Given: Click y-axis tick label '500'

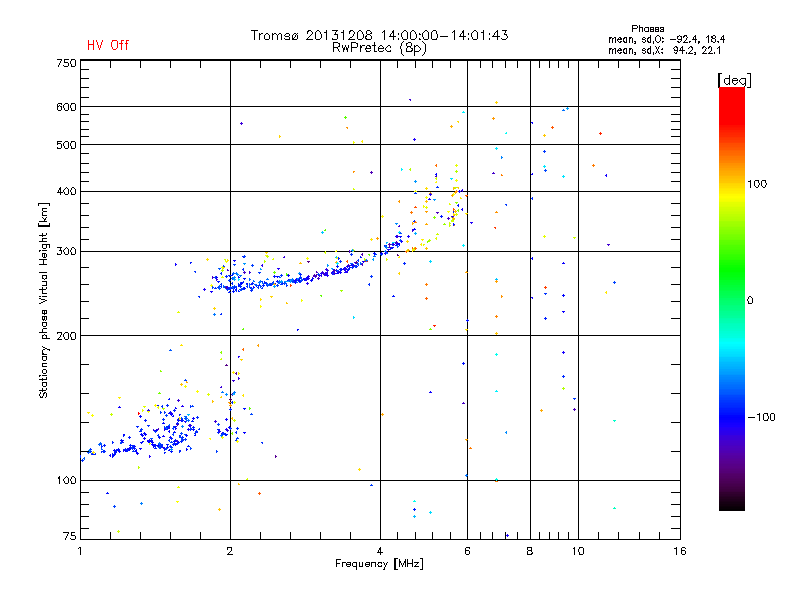Looking at the screenshot, I should (66, 145).
